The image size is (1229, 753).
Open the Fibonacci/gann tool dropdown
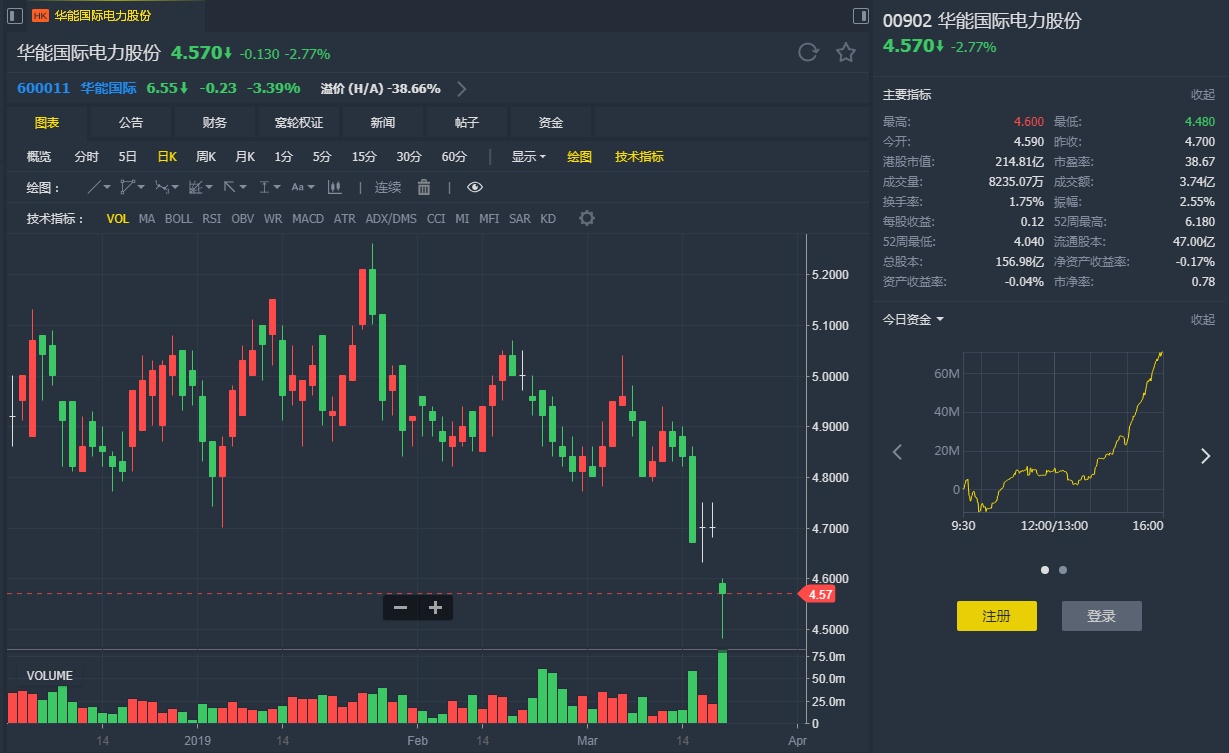200,187
